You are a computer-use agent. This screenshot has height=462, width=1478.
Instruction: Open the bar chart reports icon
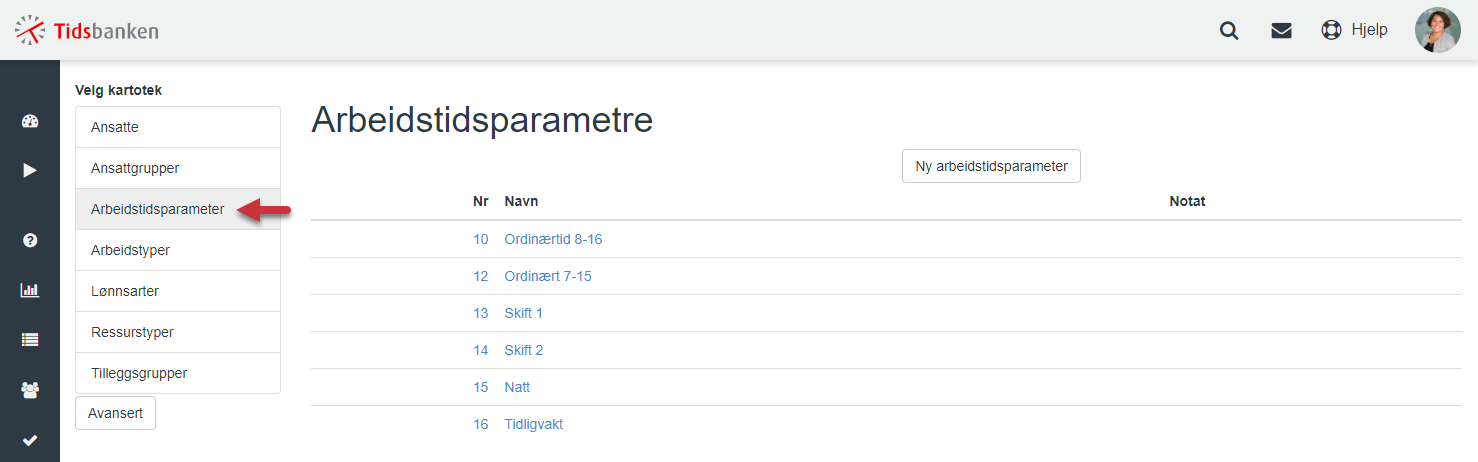click(x=30, y=290)
